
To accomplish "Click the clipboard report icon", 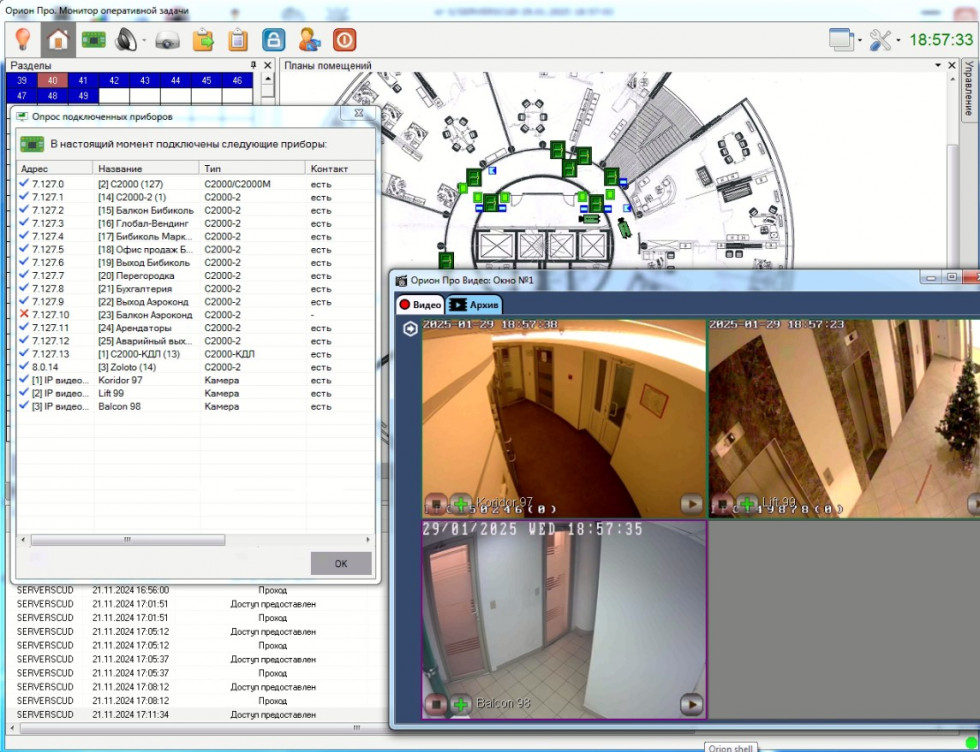I will tap(238, 40).
